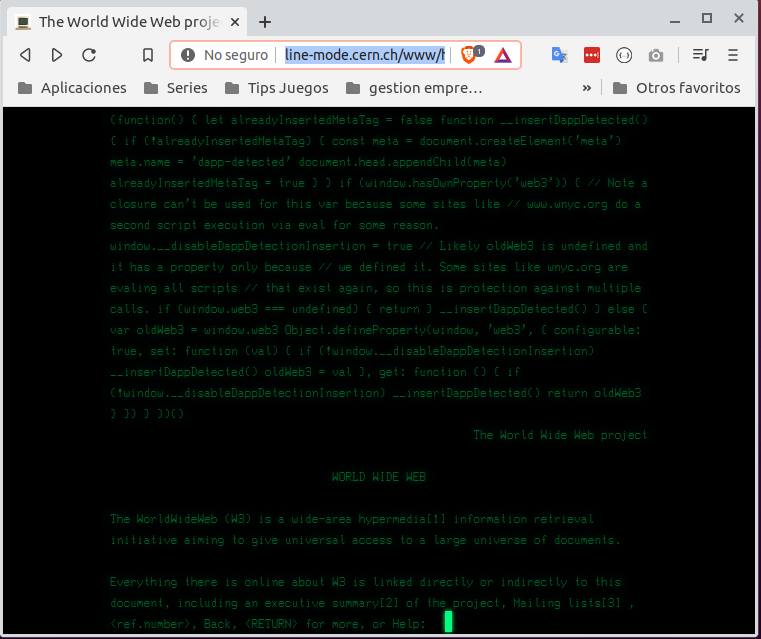Open the Aplicaciones bookmarks folder
761x639 pixels.
[x=72, y=88]
